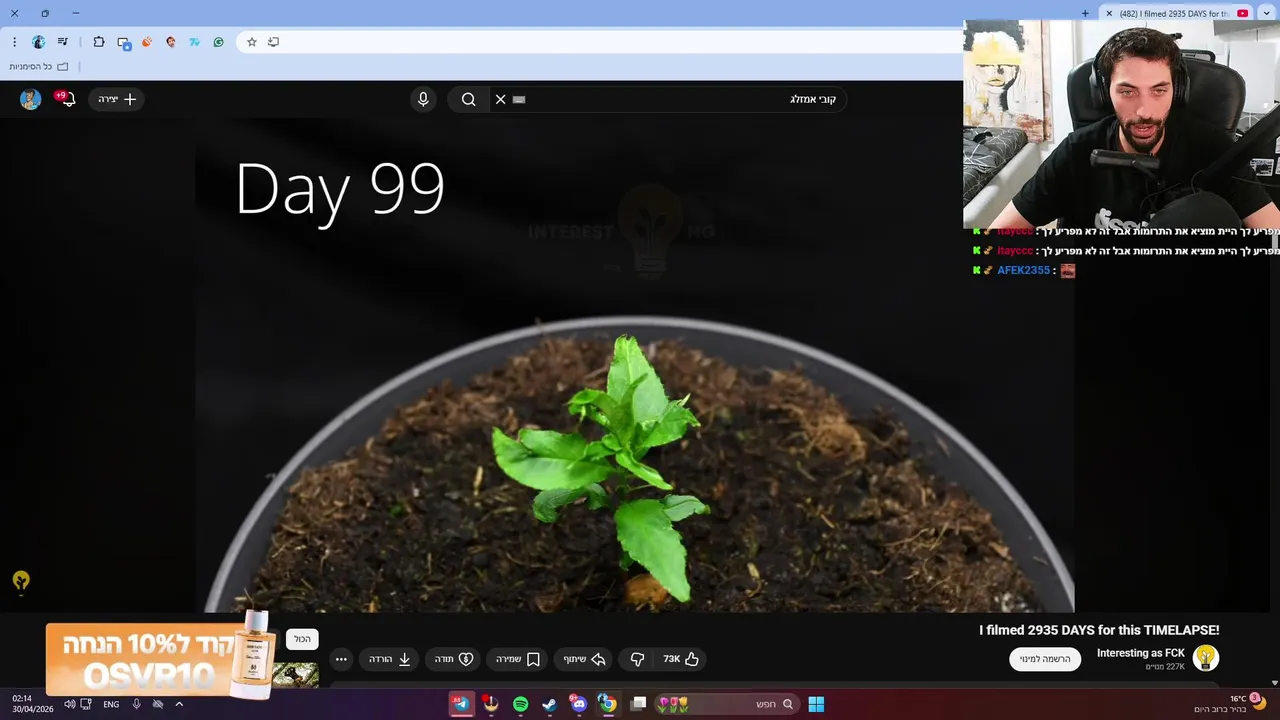Open a new browser tab with plus
The height and width of the screenshot is (720, 1280).
pyautogui.click(x=1085, y=13)
